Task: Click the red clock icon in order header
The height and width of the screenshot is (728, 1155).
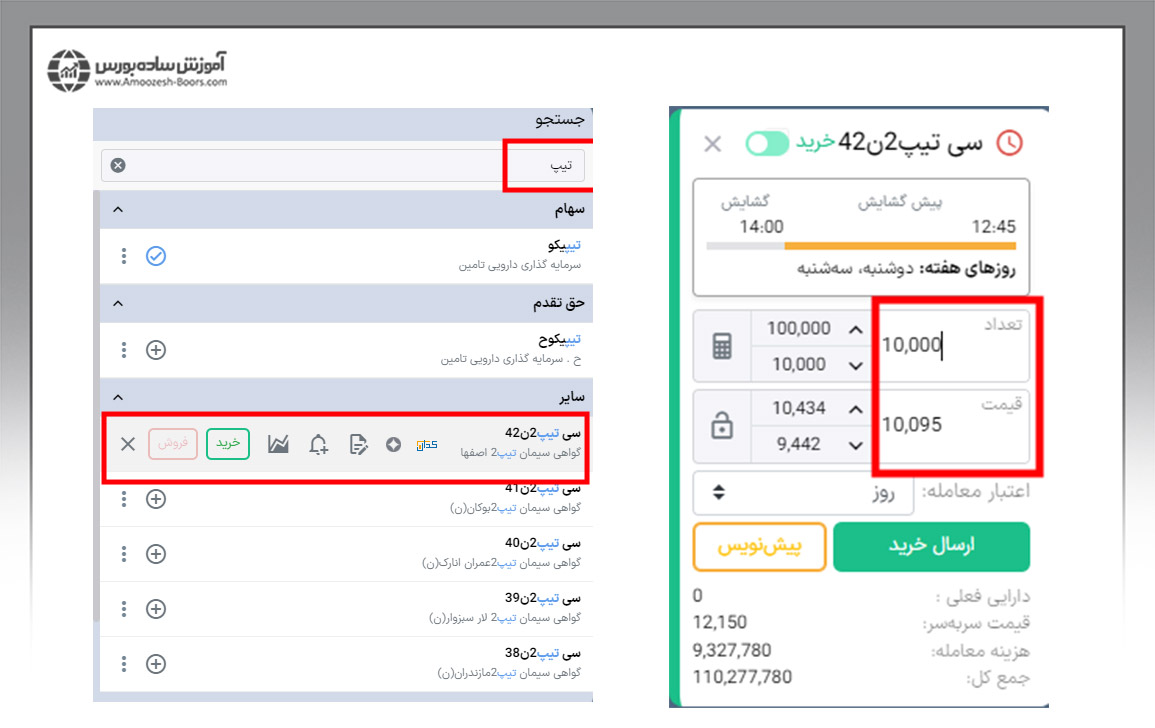Action: pos(1010,143)
